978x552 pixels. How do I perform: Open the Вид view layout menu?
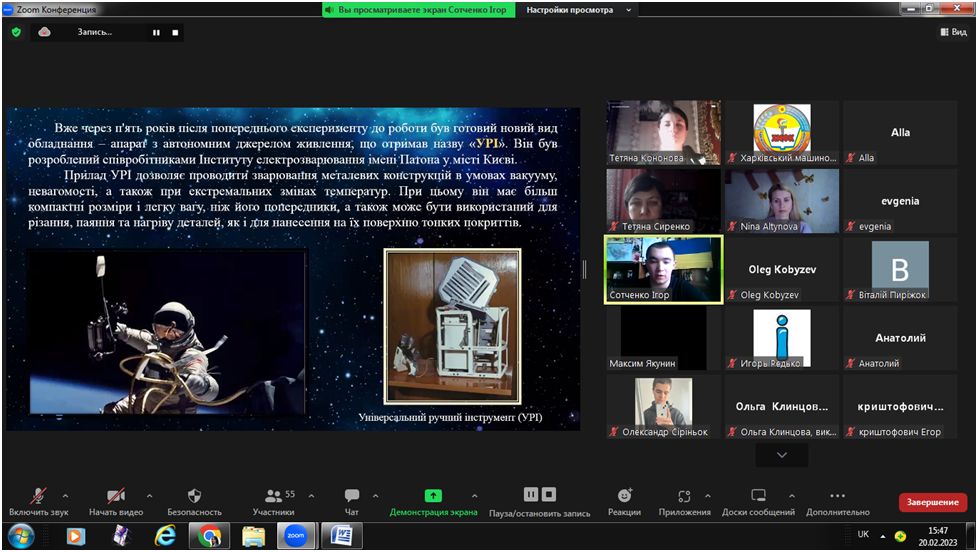pos(953,32)
